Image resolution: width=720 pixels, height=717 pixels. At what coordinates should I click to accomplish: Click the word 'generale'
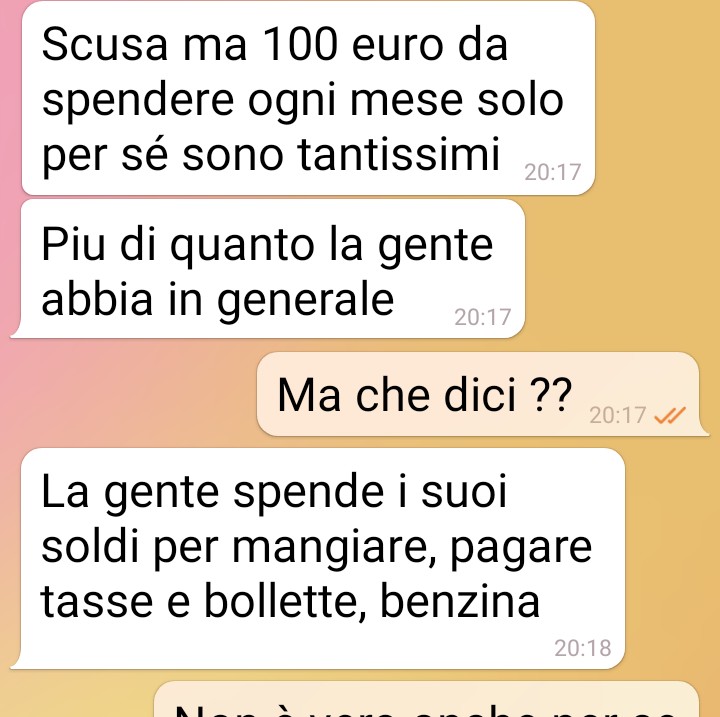pyautogui.click(x=305, y=301)
